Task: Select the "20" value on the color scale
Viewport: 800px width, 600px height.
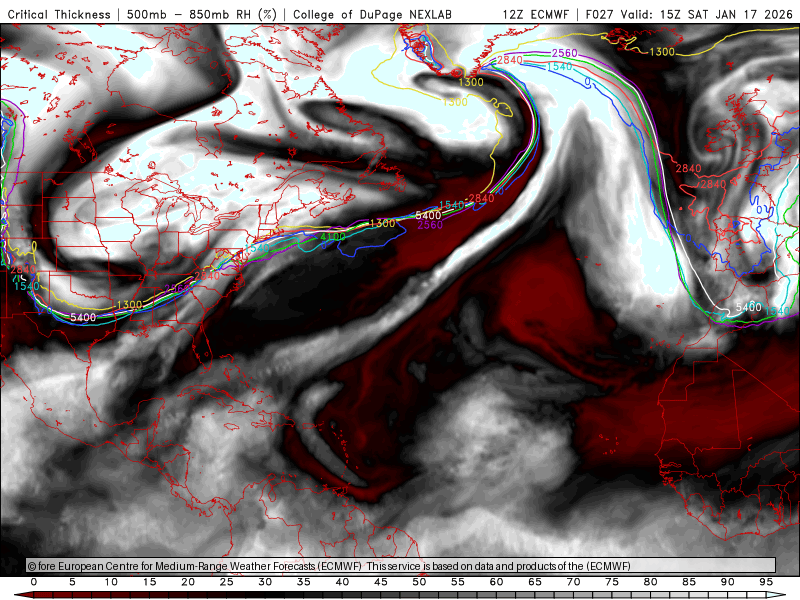Action: [x=188, y=582]
